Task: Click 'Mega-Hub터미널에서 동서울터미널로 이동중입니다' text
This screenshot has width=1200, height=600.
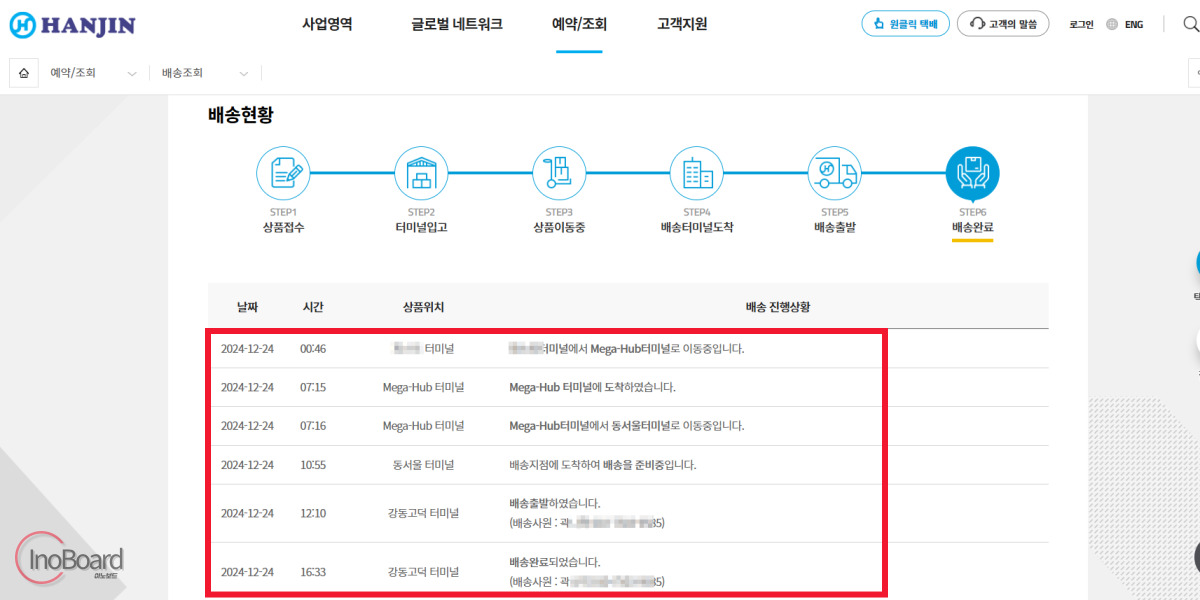Action: (627, 426)
